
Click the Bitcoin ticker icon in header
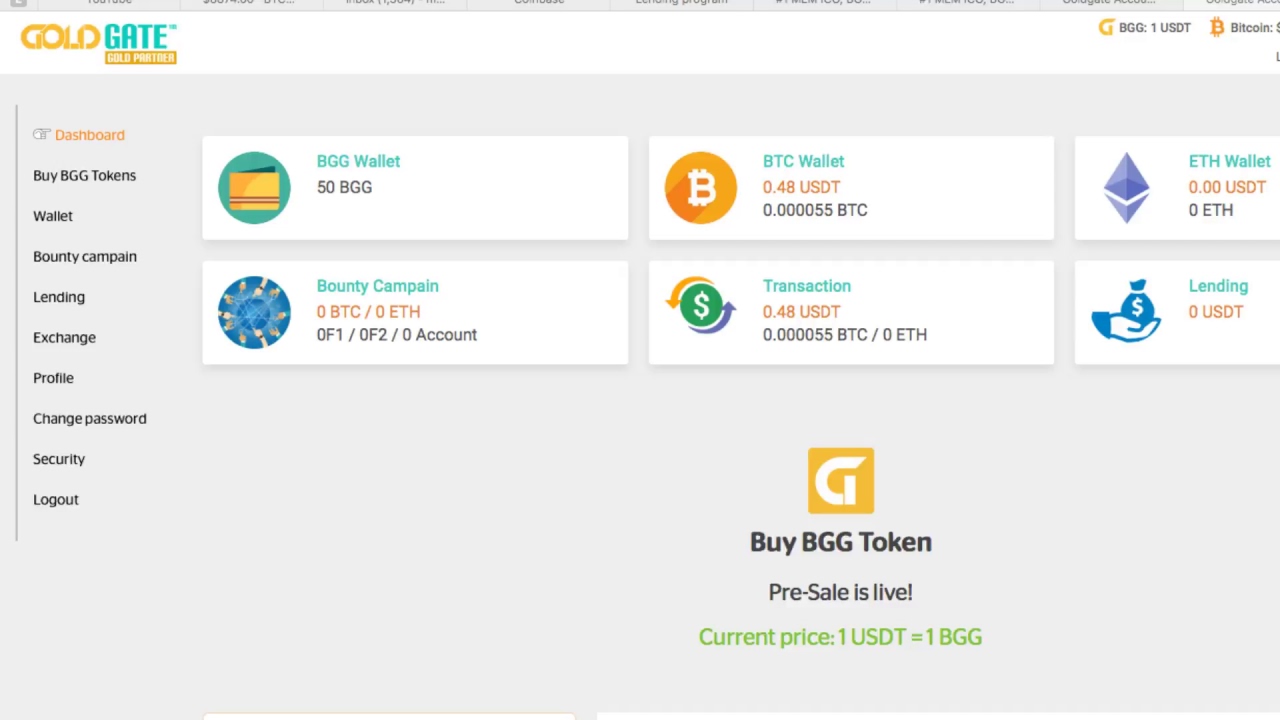click(1217, 27)
